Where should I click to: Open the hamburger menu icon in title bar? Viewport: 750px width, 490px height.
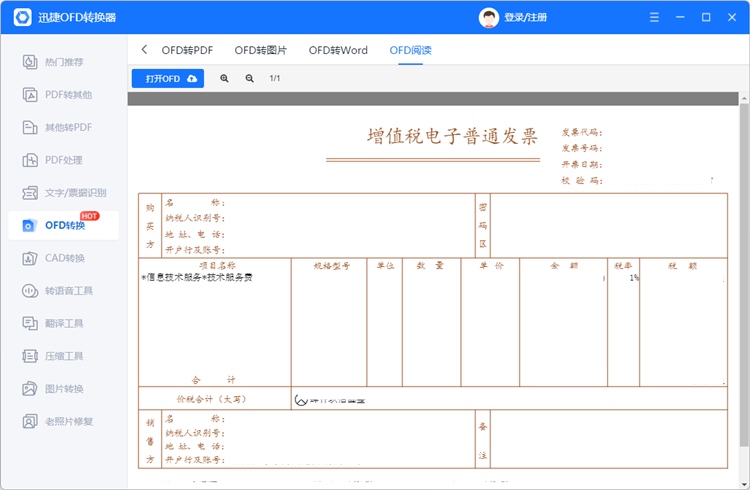tap(654, 17)
